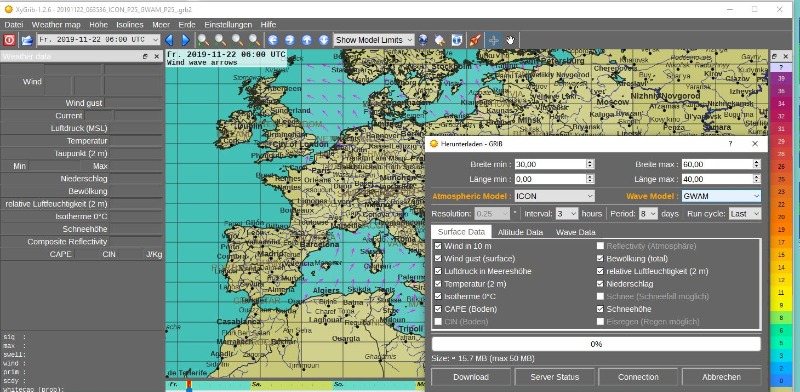This screenshot has height=392, width=800.
Task: Move the map up with round arrow
Action: tap(307, 40)
